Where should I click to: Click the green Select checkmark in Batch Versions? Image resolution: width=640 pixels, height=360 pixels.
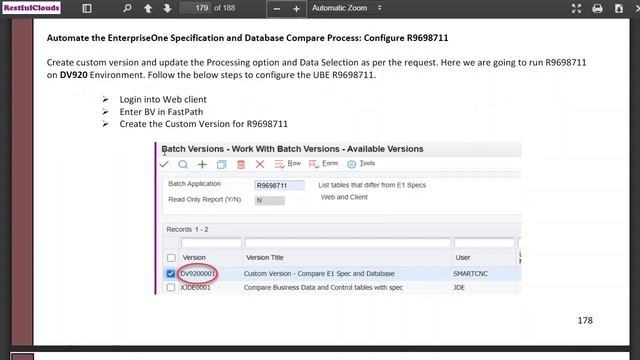[x=164, y=164]
